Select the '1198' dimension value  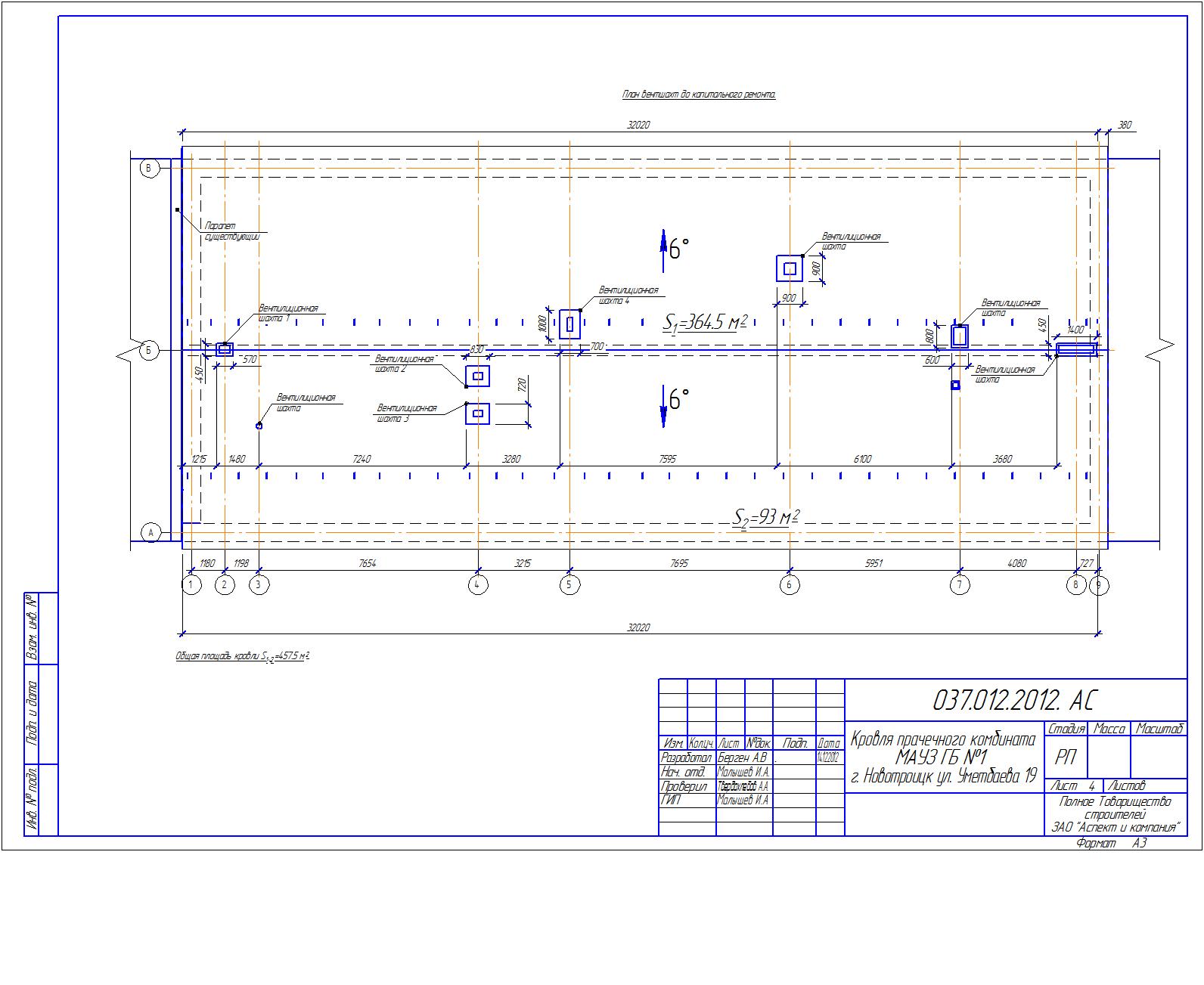coord(241,563)
